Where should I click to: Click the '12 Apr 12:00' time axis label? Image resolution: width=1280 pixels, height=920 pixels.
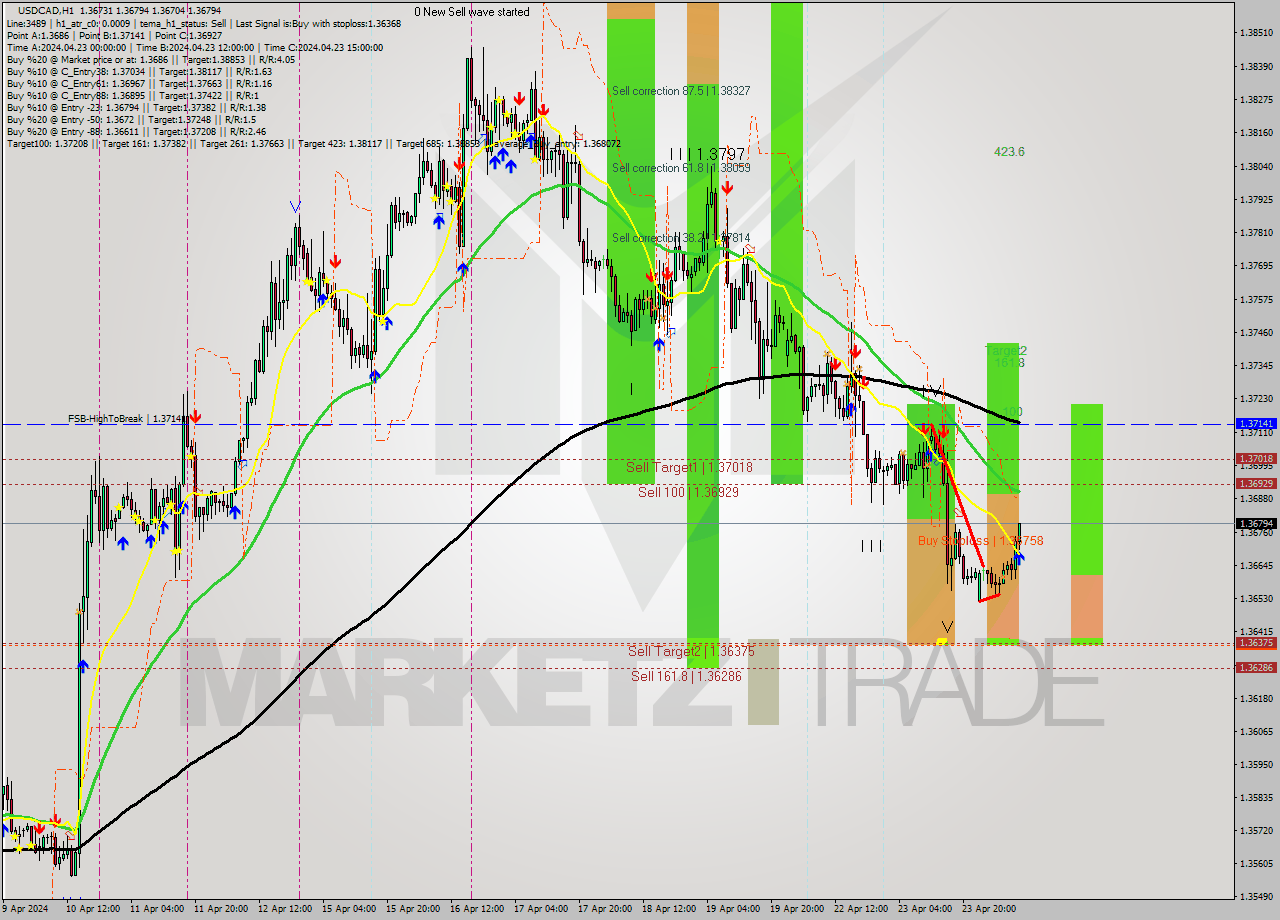pyautogui.click(x=285, y=909)
